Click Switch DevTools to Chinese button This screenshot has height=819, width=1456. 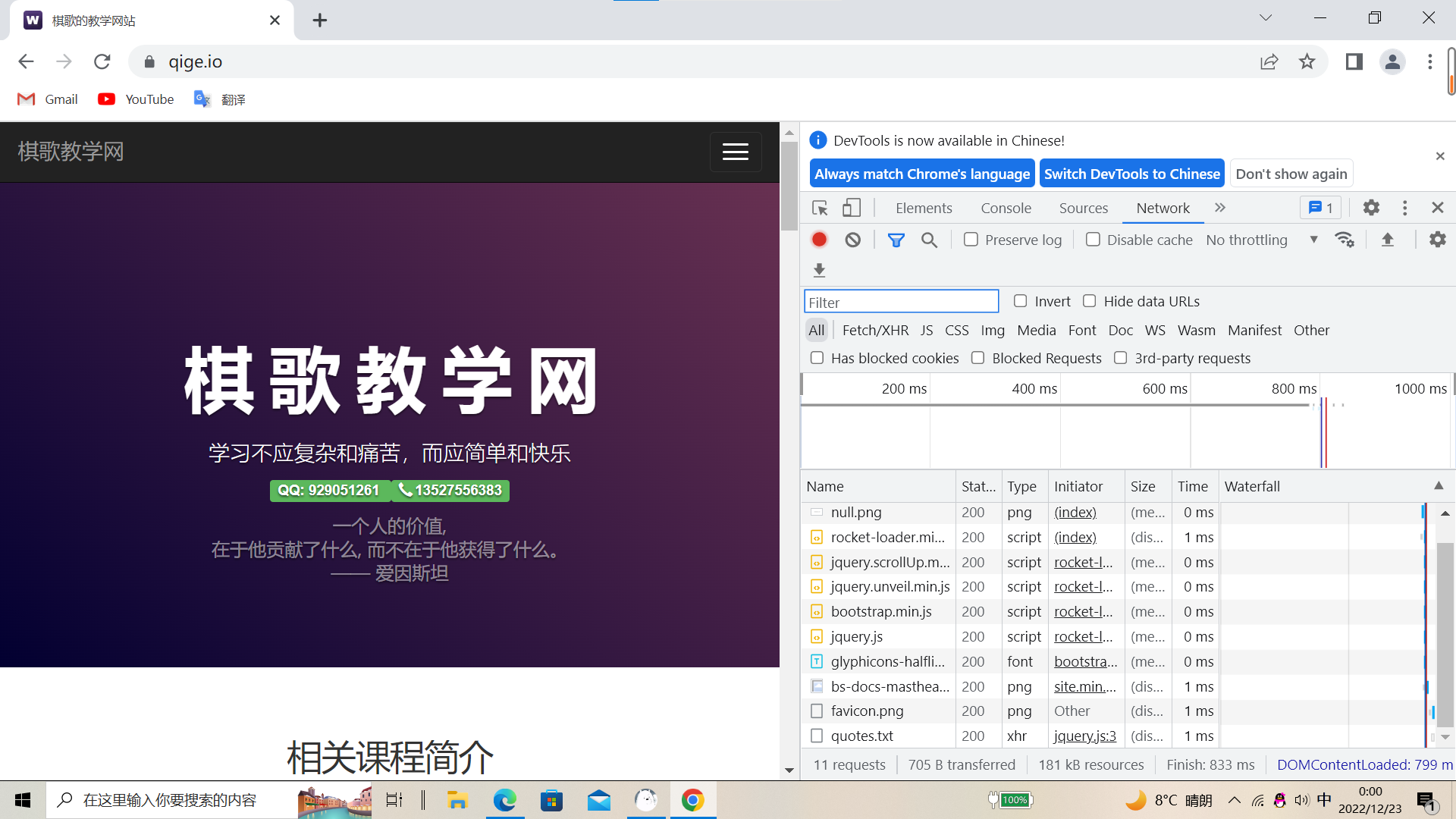pyautogui.click(x=1131, y=174)
